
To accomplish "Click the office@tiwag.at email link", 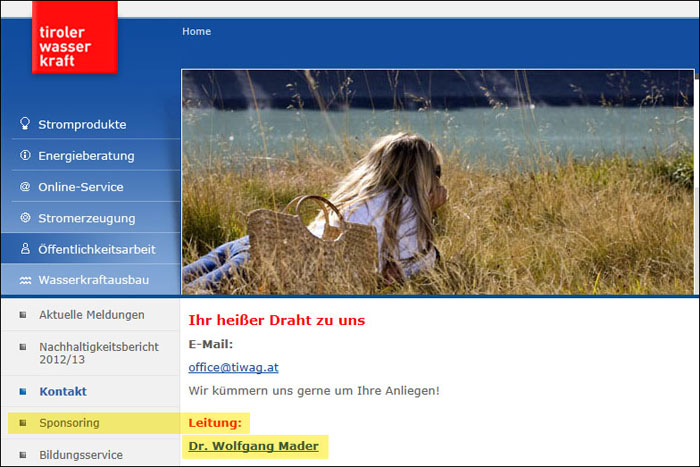I will coord(233,367).
